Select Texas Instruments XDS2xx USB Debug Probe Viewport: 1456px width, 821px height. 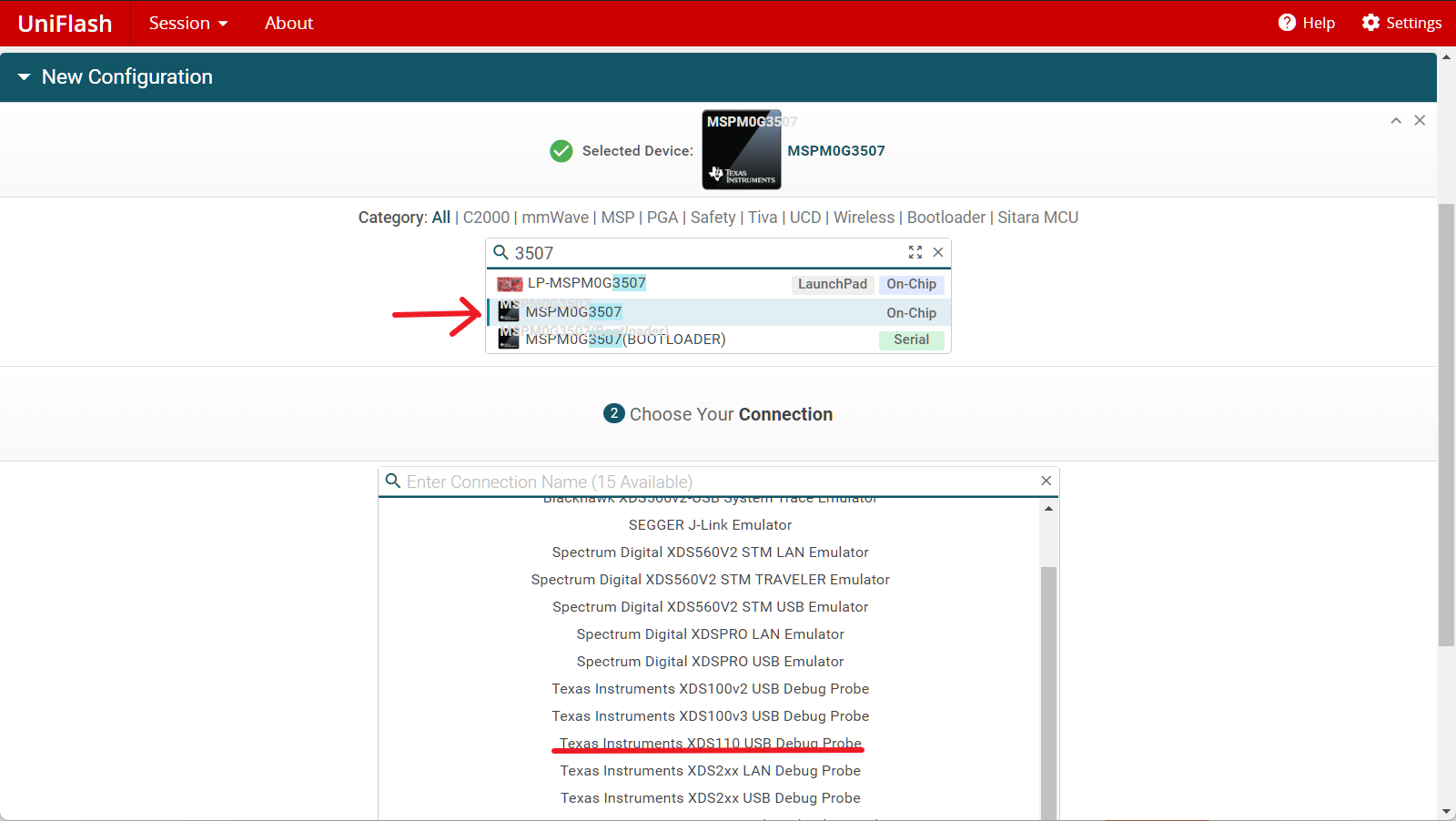pyautogui.click(x=710, y=798)
